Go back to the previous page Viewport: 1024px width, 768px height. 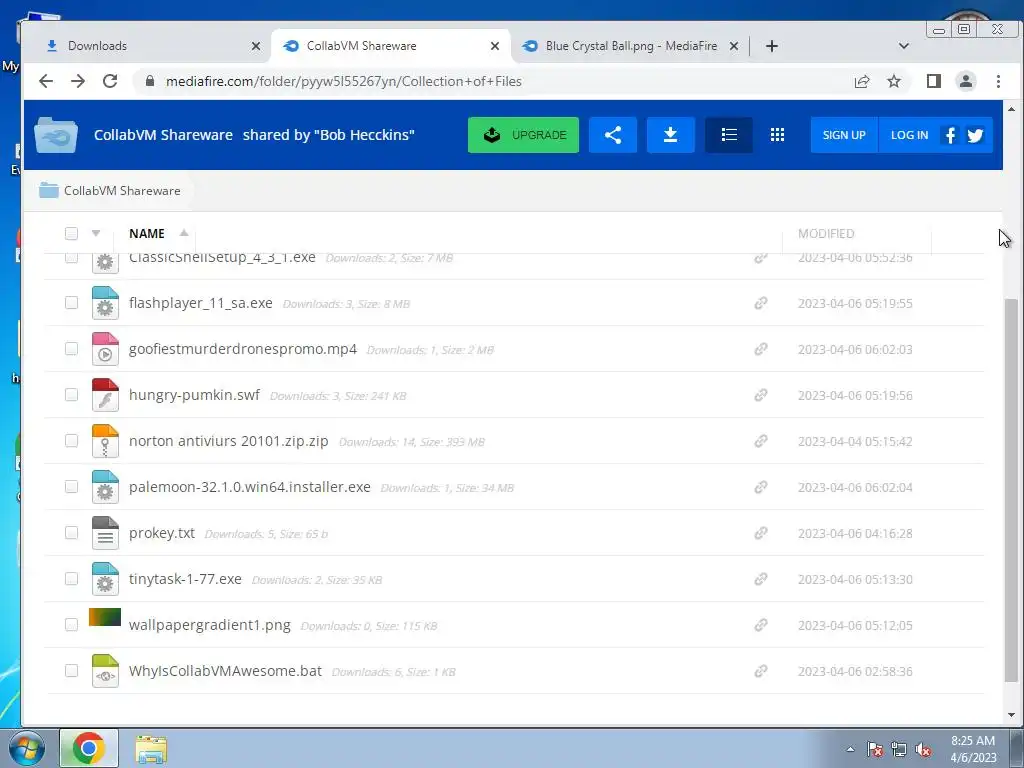coord(46,81)
